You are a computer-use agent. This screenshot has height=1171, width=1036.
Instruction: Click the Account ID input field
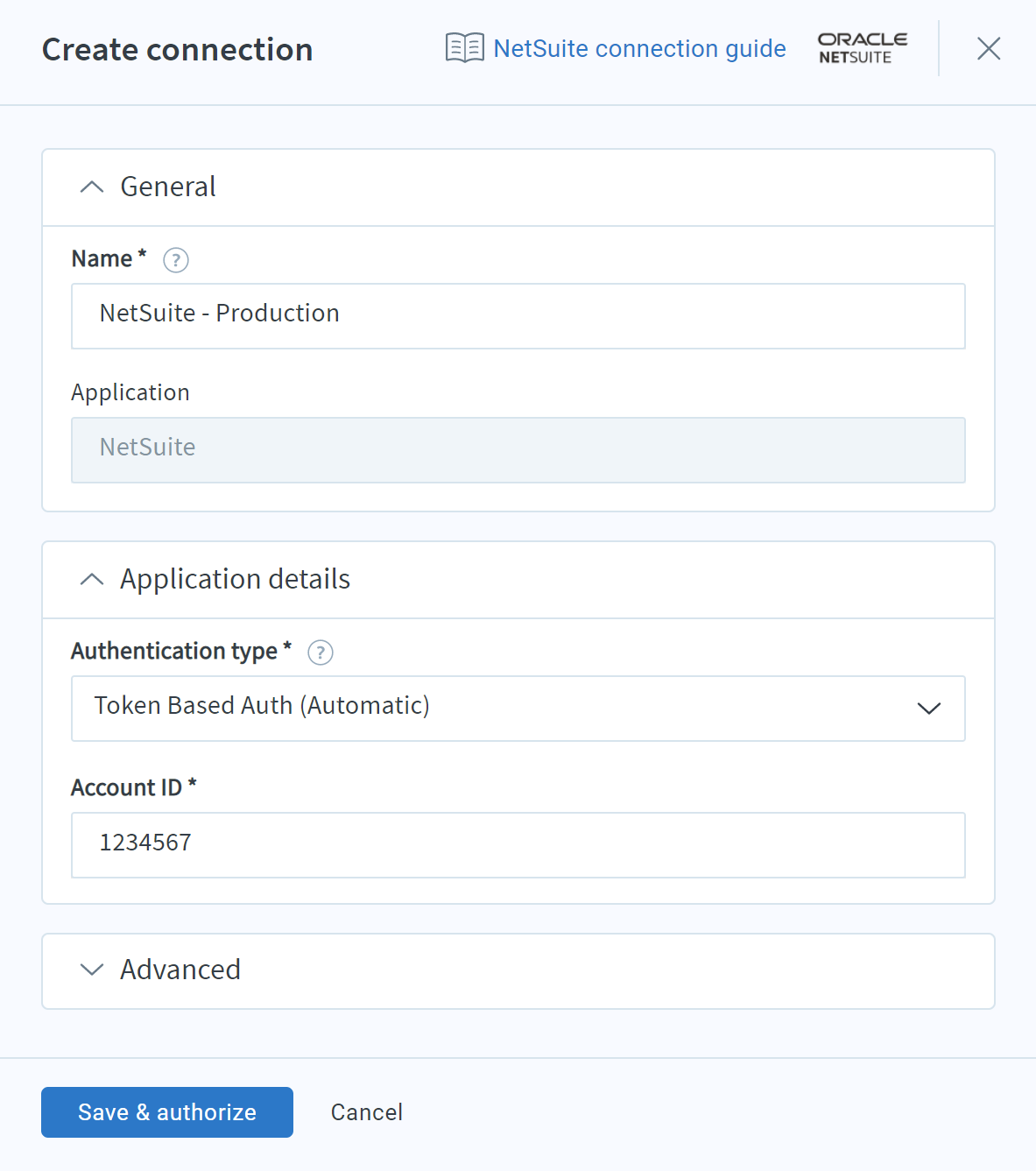tap(518, 845)
